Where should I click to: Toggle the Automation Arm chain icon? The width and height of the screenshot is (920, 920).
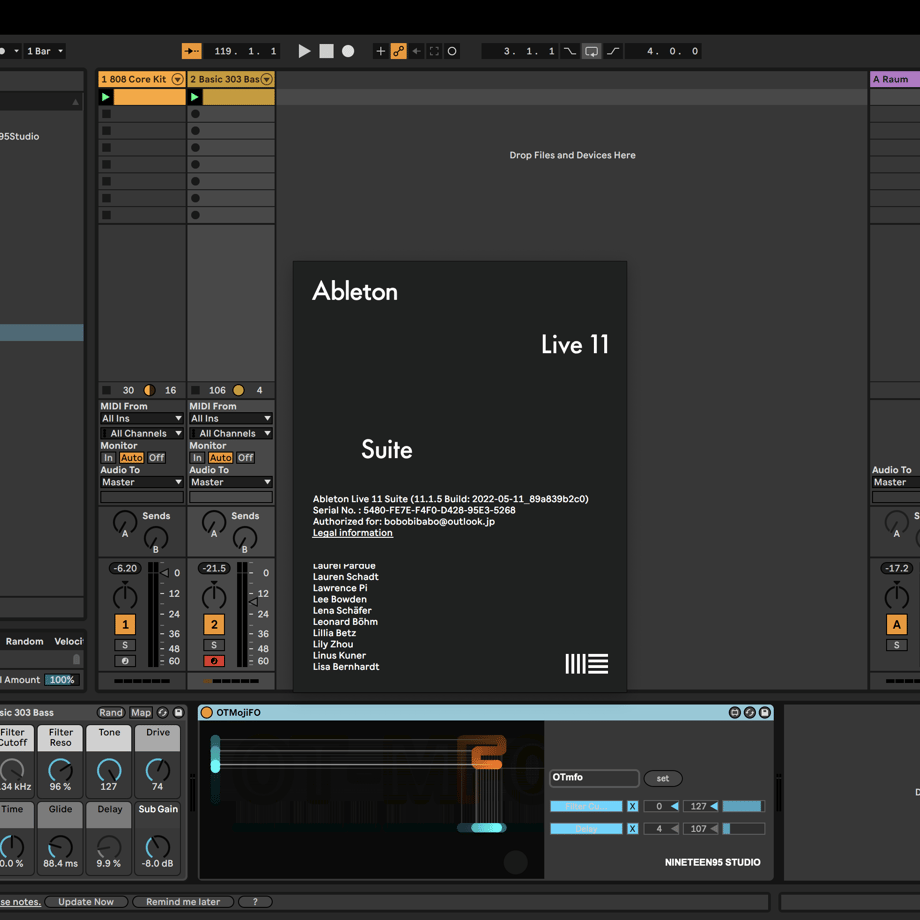(x=398, y=51)
